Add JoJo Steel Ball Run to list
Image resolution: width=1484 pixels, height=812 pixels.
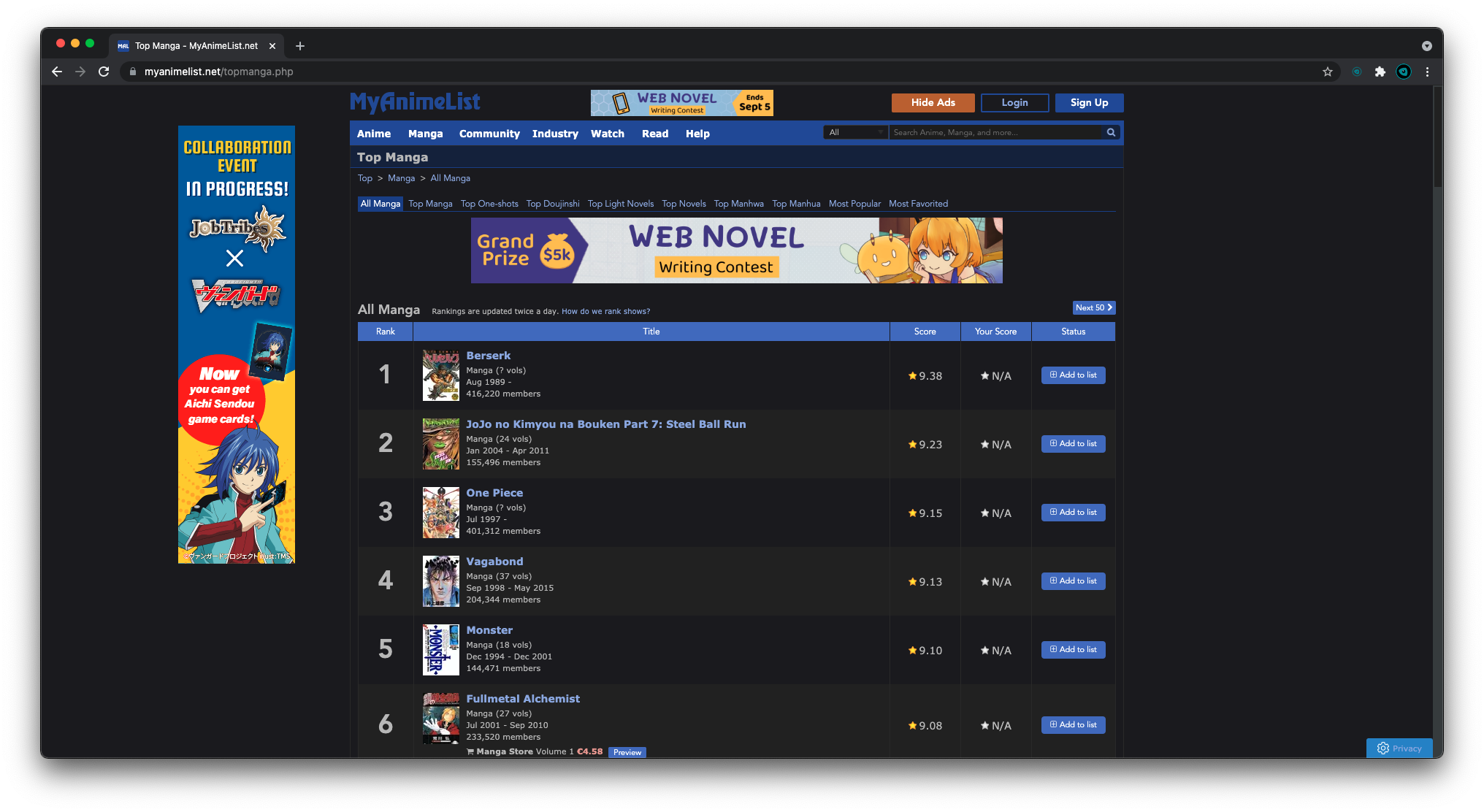[x=1073, y=444]
